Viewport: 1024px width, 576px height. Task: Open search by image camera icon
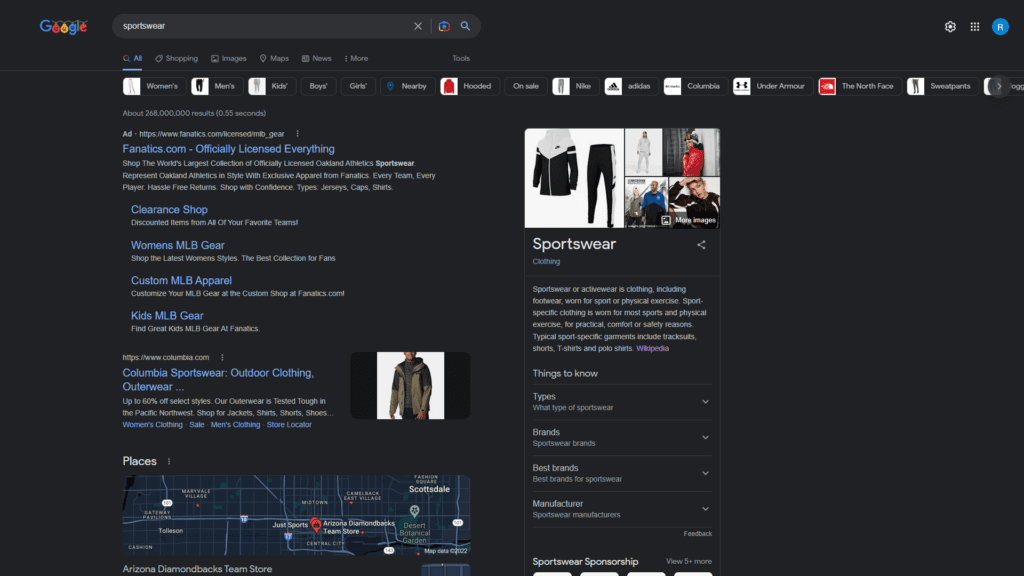[x=444, y=26]
